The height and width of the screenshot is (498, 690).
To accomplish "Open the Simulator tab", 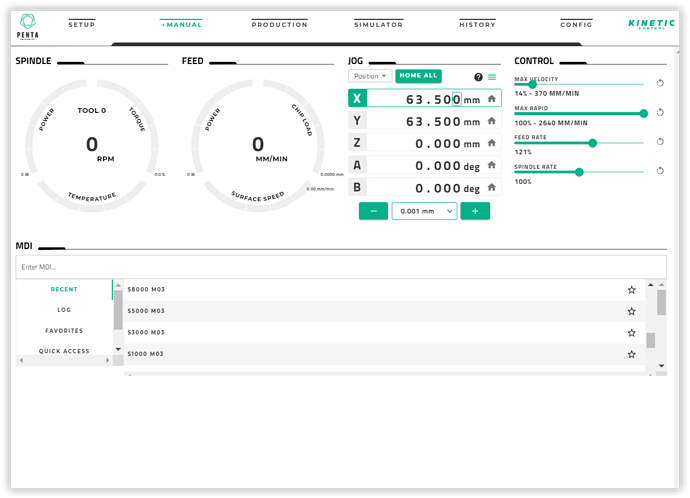I will click(378, 24).
